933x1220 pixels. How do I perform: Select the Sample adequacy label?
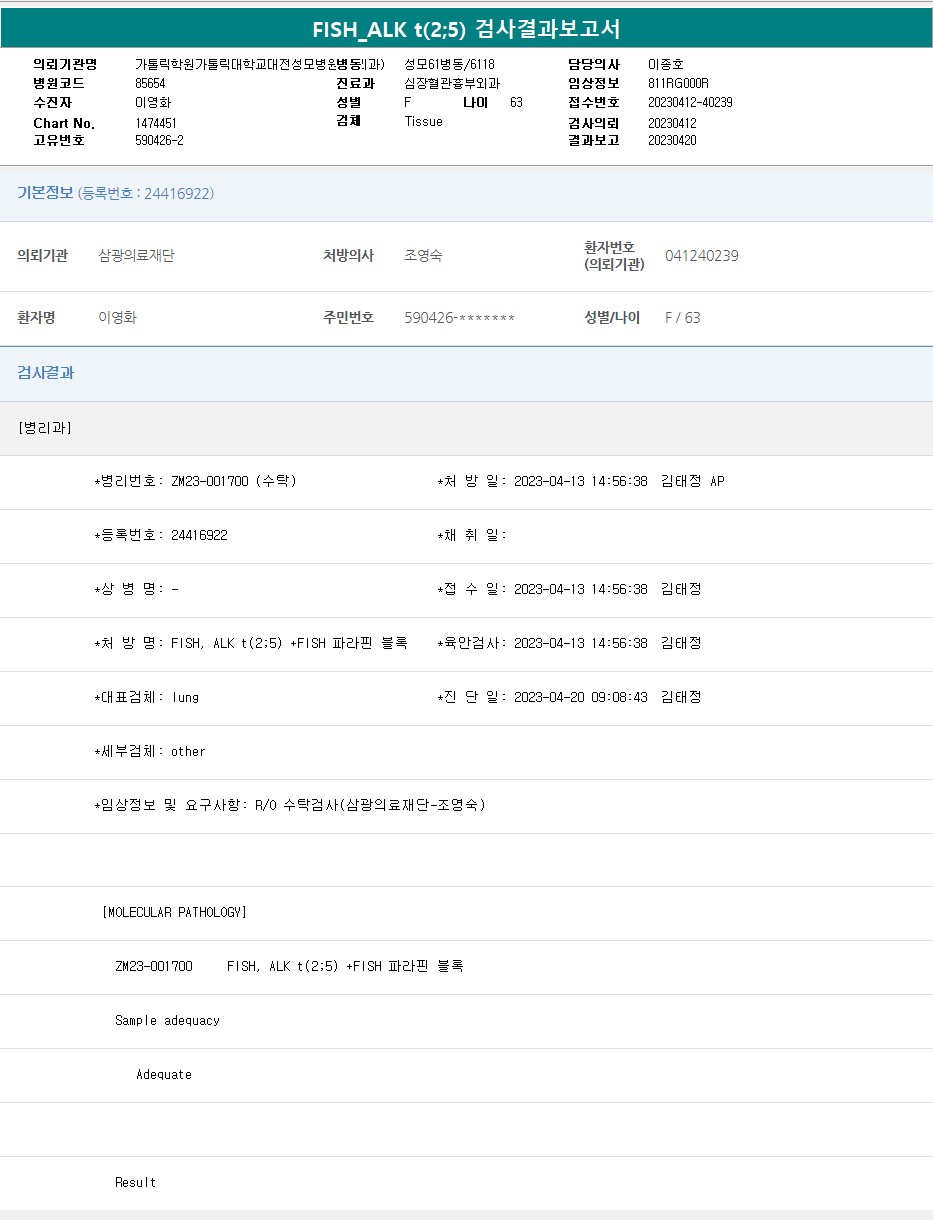[167, 1020]
